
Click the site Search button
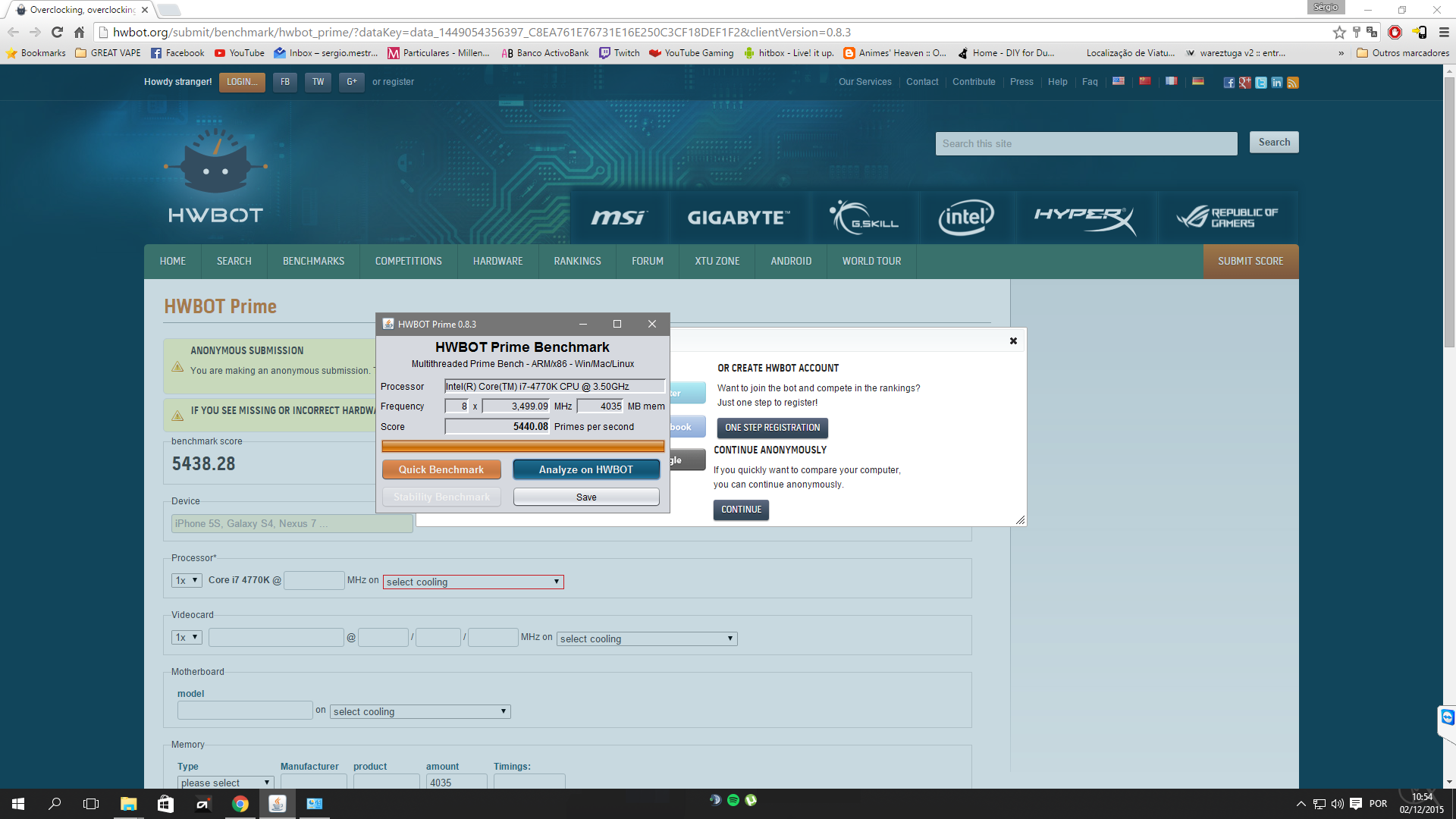(x=1274, y=143)
